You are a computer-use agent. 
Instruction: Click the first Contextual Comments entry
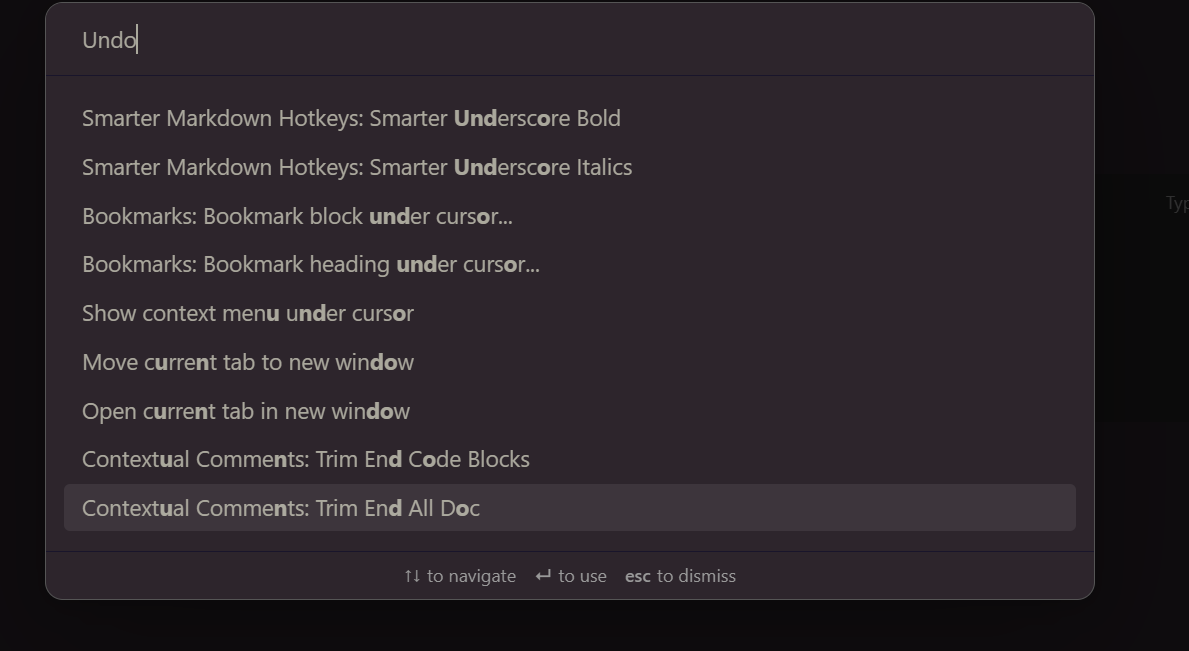(x=305, y=459)
